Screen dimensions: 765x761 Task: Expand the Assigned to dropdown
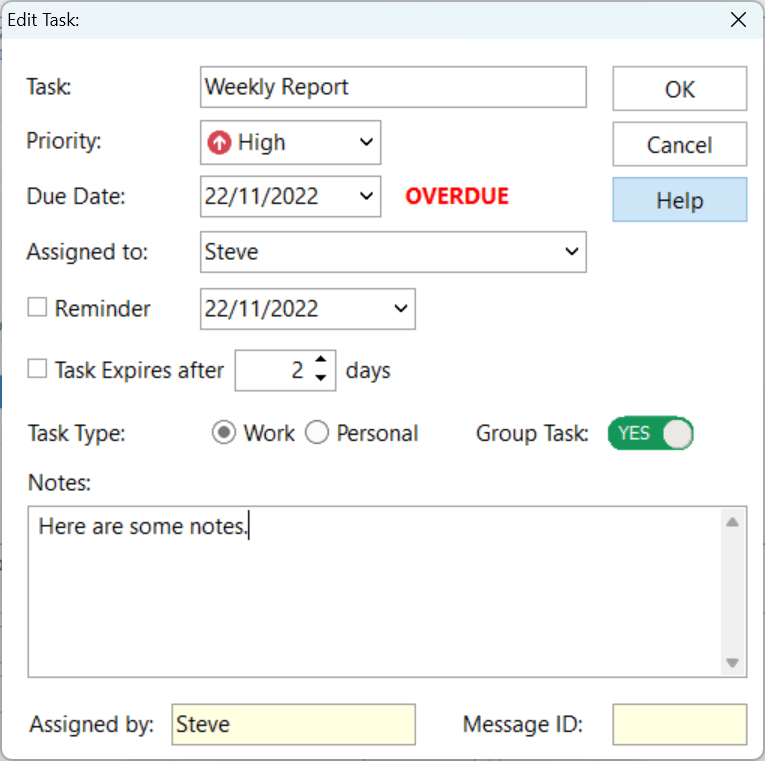pos(572,252)
